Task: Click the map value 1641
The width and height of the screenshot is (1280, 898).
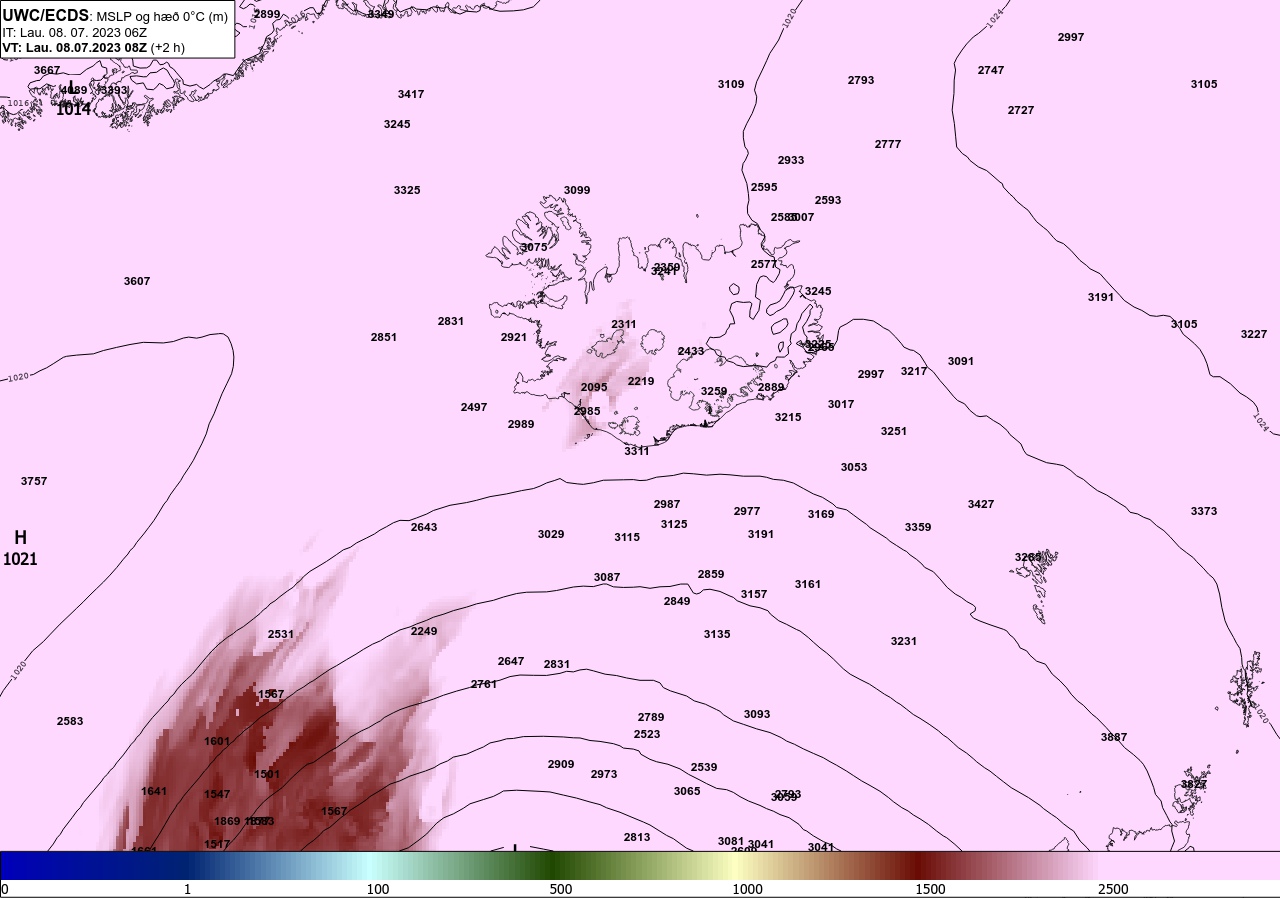Action: (x=154, y=791)
